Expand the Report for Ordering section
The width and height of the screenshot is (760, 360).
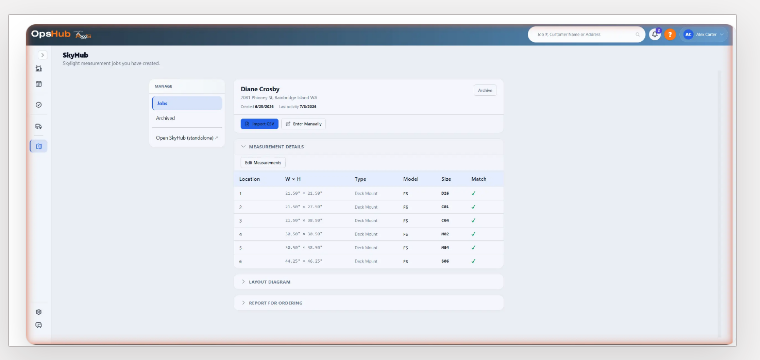point(369,303)
